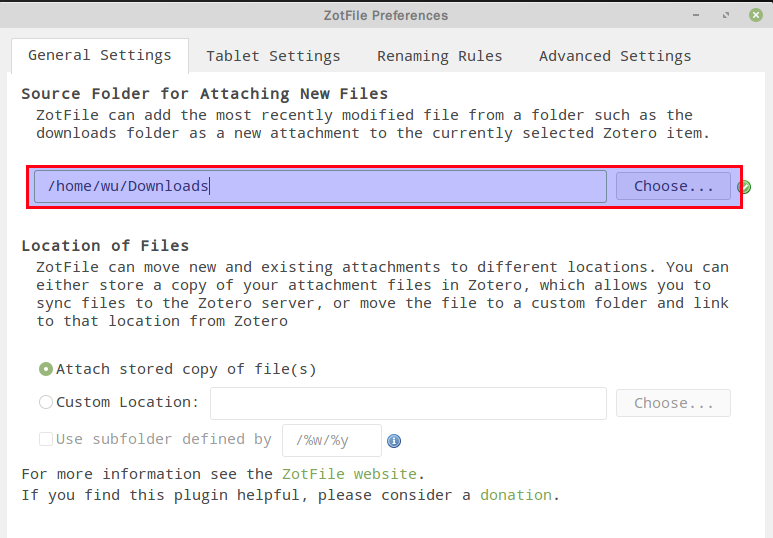This screenshot has height=538, width=773.
Task: Go to the Renaming Rules tab
Action: (x=439, y=56)
